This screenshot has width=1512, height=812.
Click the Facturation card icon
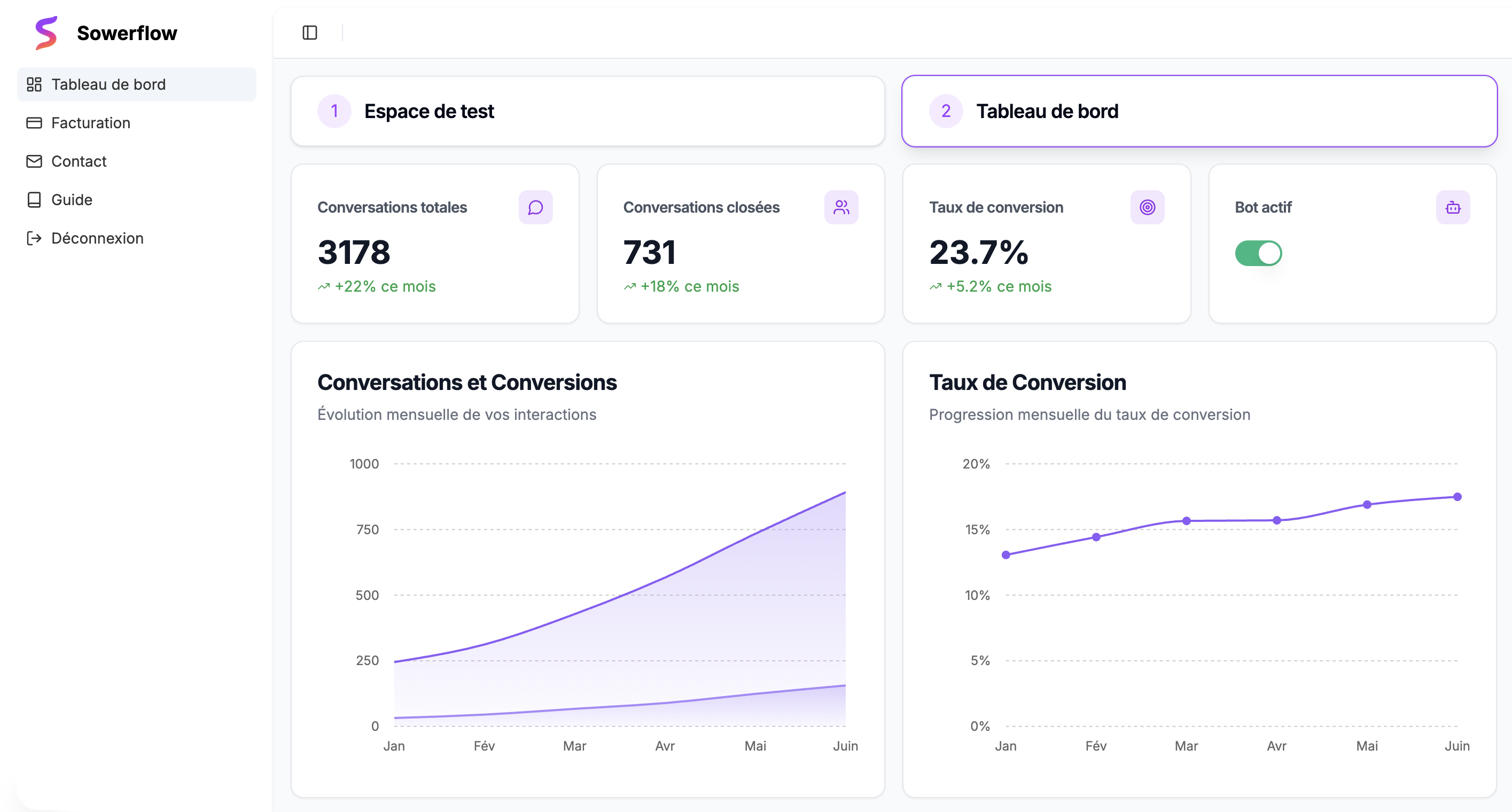pos(34,123)
